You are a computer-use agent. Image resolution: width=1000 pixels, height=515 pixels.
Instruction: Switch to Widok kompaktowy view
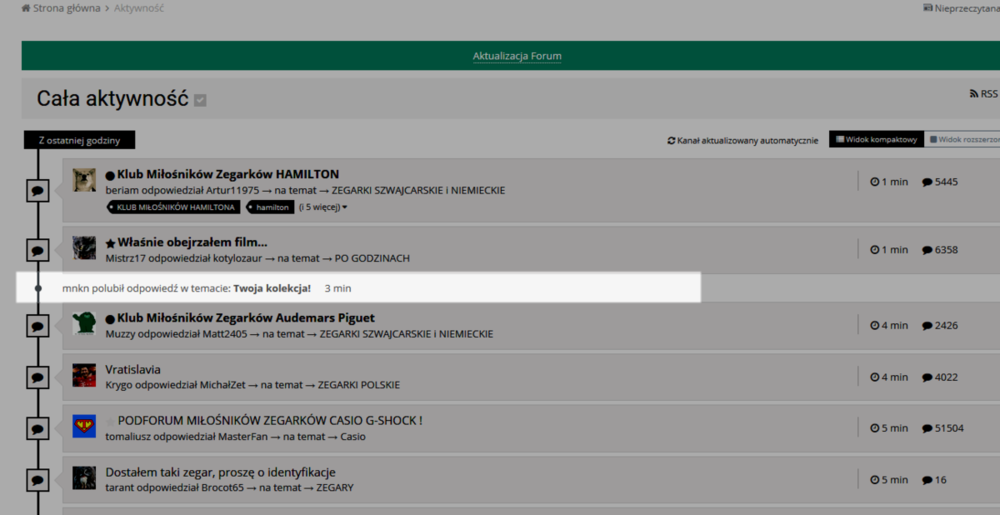coord(876,140)
